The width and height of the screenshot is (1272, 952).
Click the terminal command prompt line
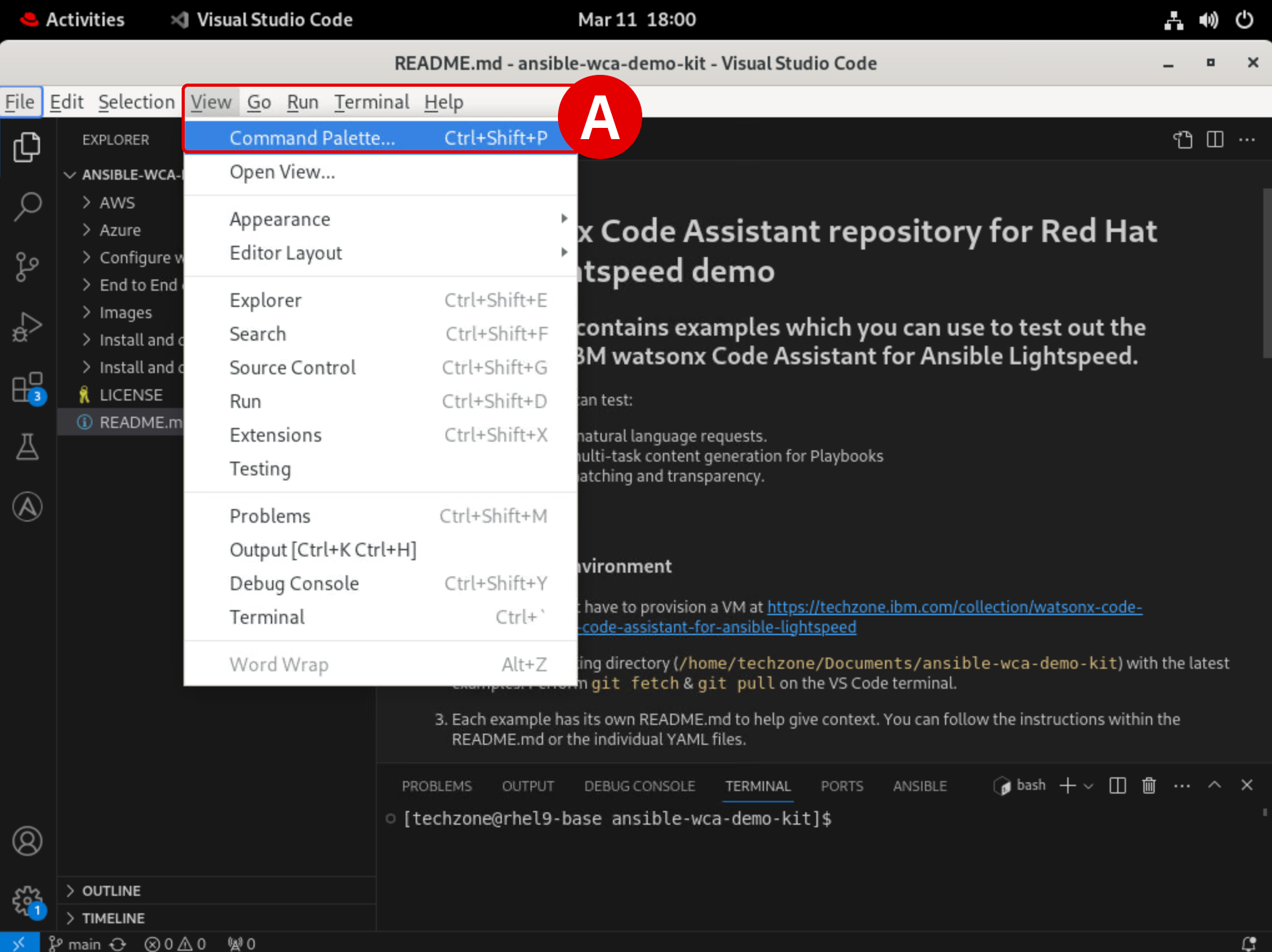(x=617, y=818)
